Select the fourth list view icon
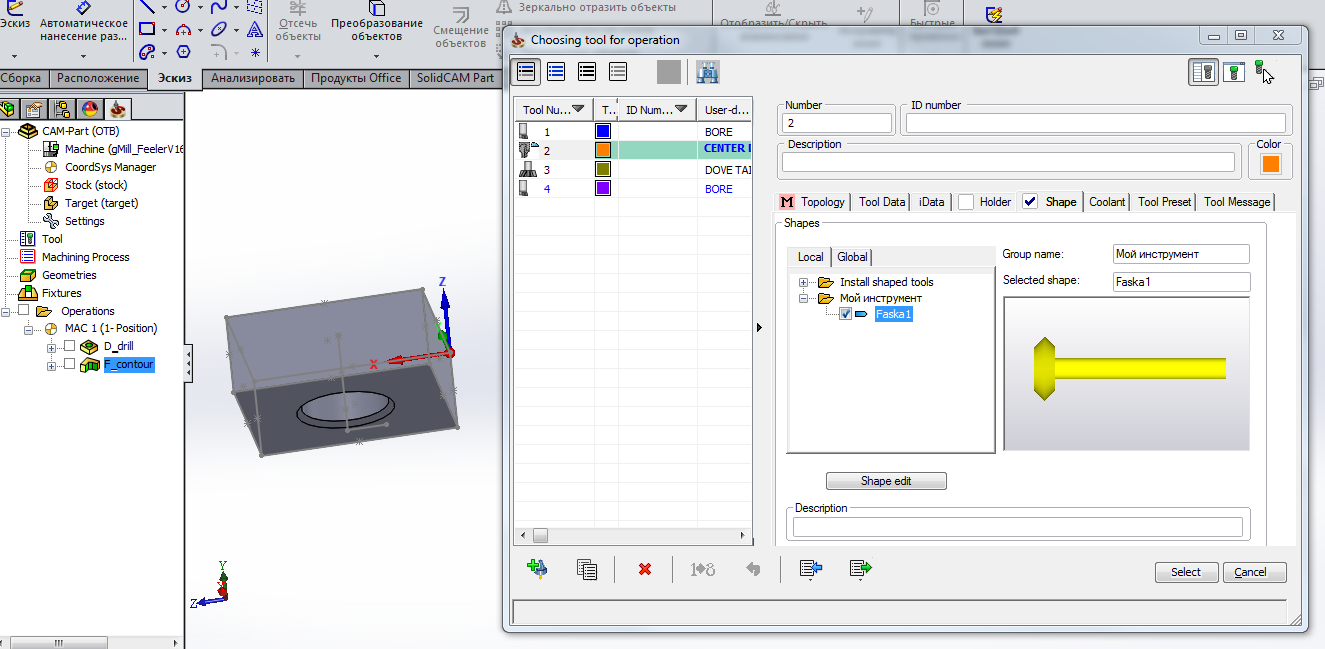1325x649 pixels. click(618, 71)
